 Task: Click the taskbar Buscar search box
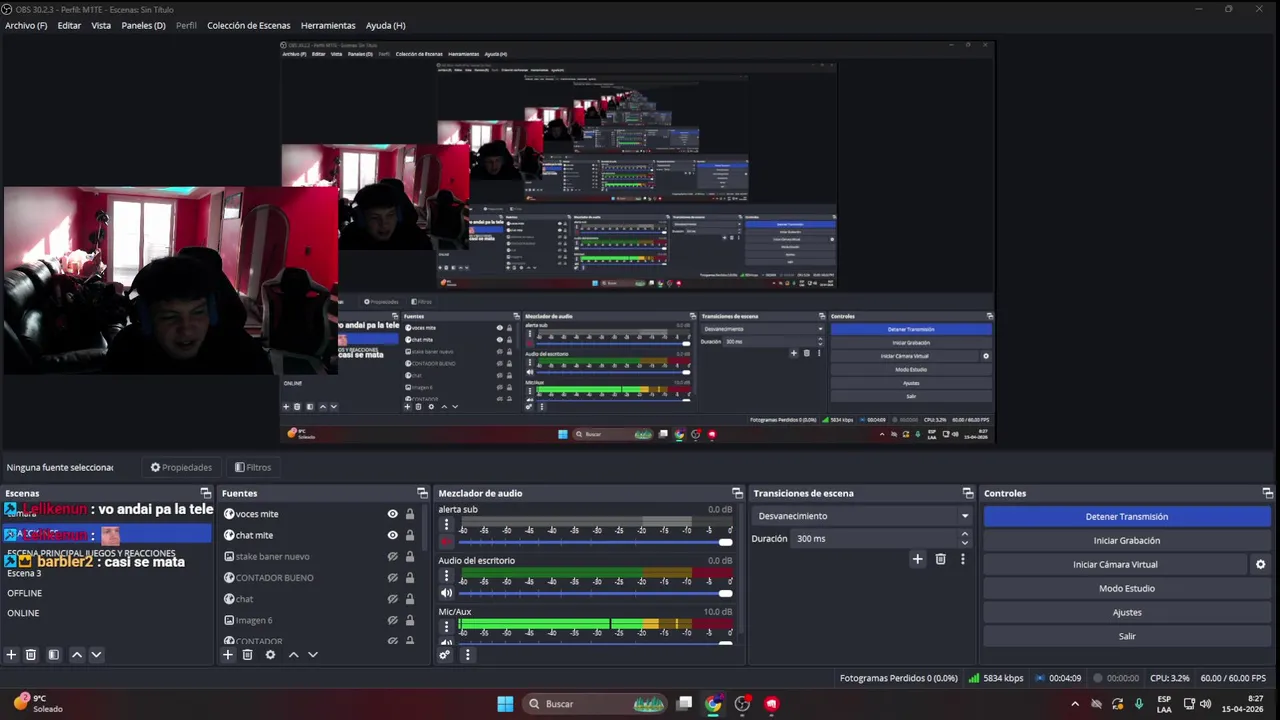(596, 704)
